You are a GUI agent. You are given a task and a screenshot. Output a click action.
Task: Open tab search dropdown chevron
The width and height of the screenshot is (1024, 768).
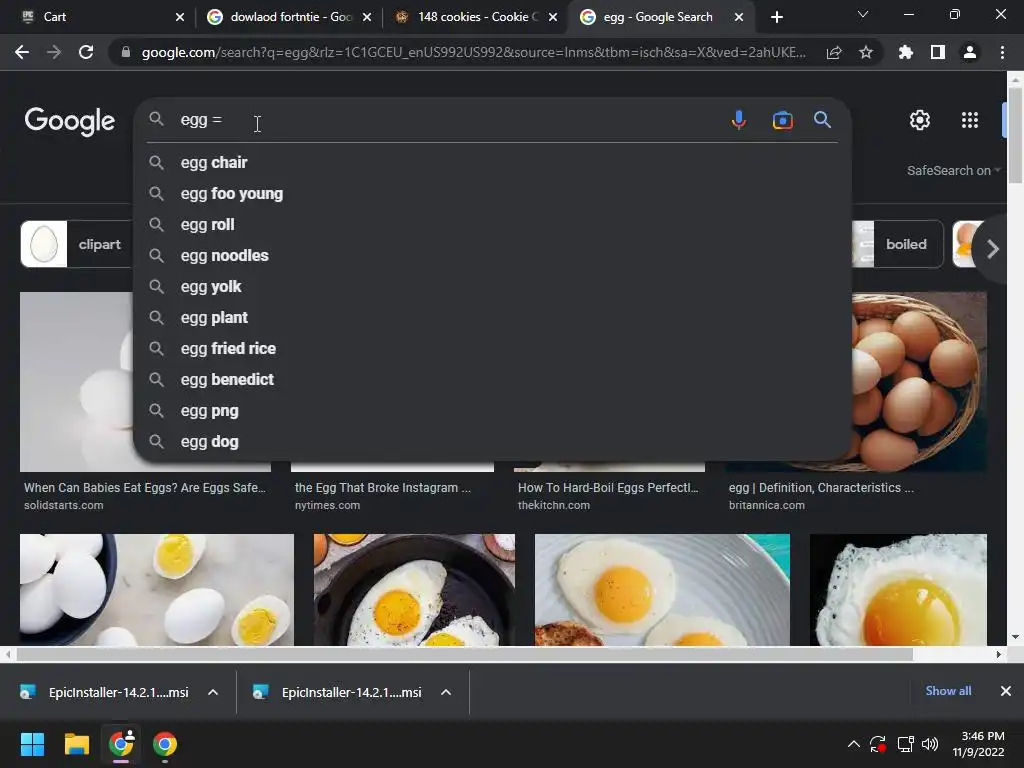coord(863,14)
